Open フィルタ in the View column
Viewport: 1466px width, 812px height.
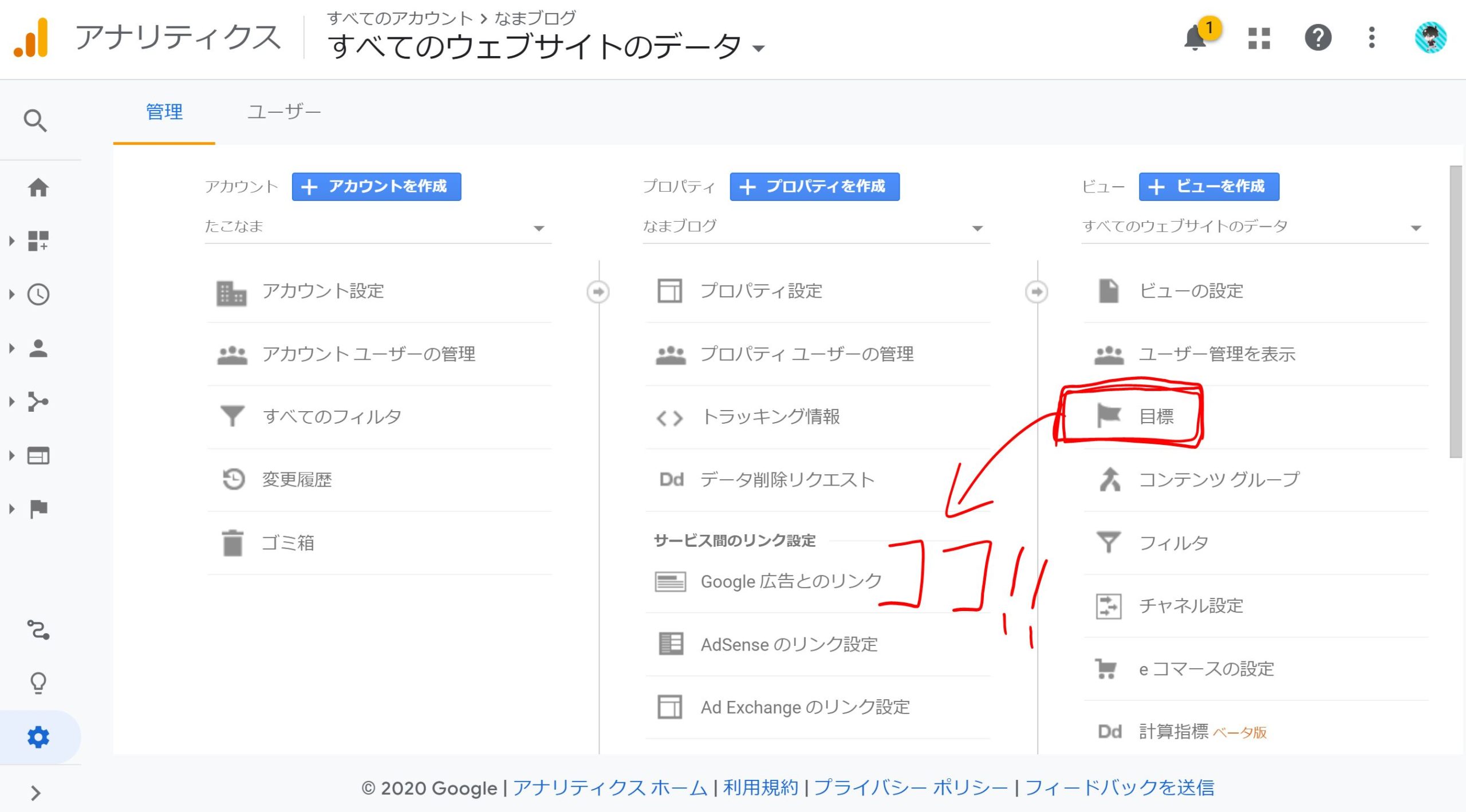pyautogui.click(x=1256, y=543)
